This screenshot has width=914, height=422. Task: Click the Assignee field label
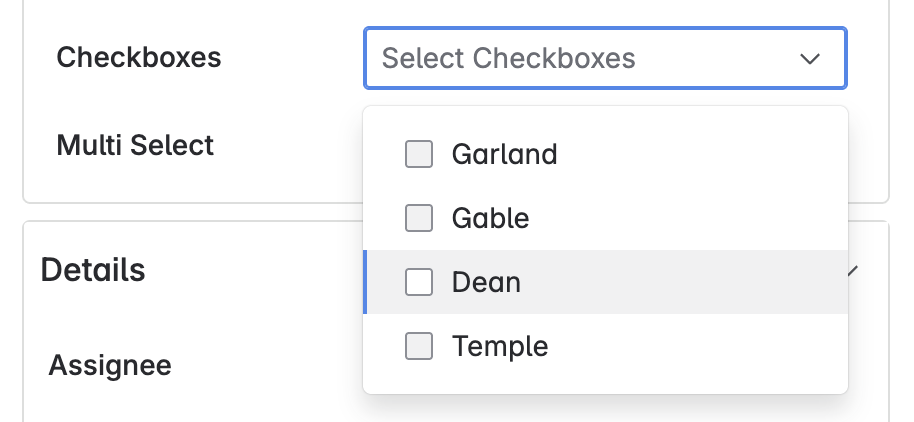[x=110, y=366]
